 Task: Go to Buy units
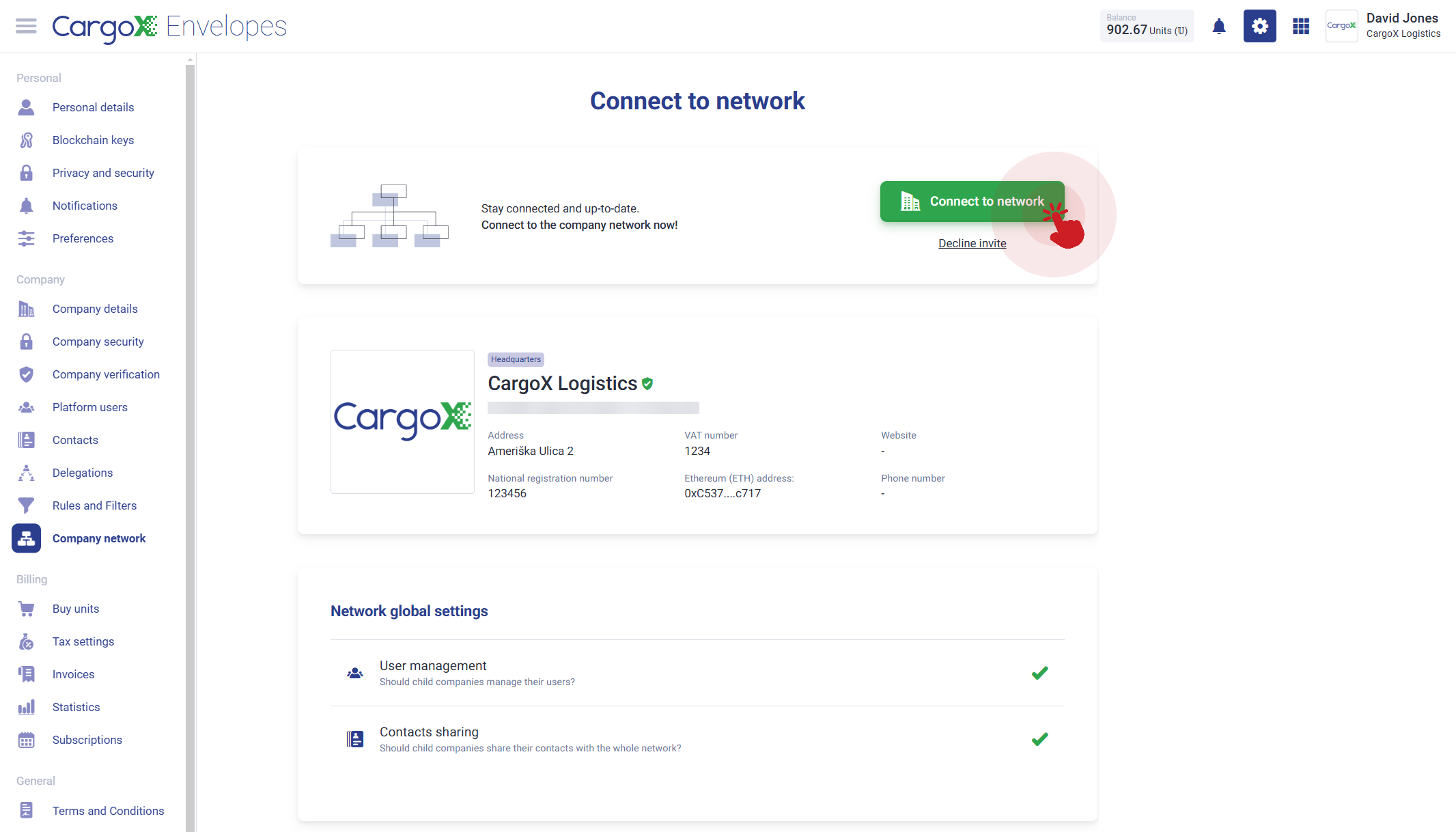pos(76,609)
